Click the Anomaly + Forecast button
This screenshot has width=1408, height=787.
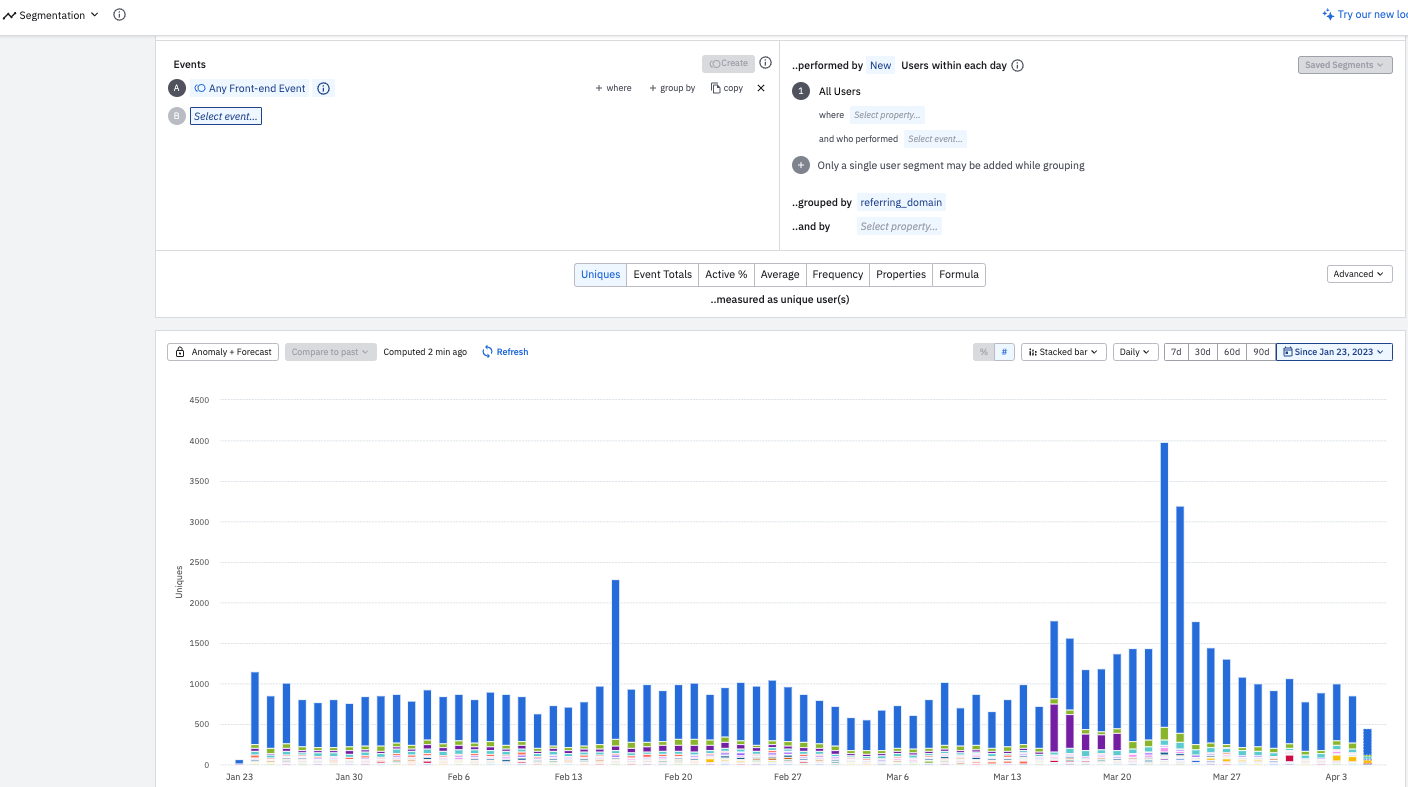[x=223, y=352]
